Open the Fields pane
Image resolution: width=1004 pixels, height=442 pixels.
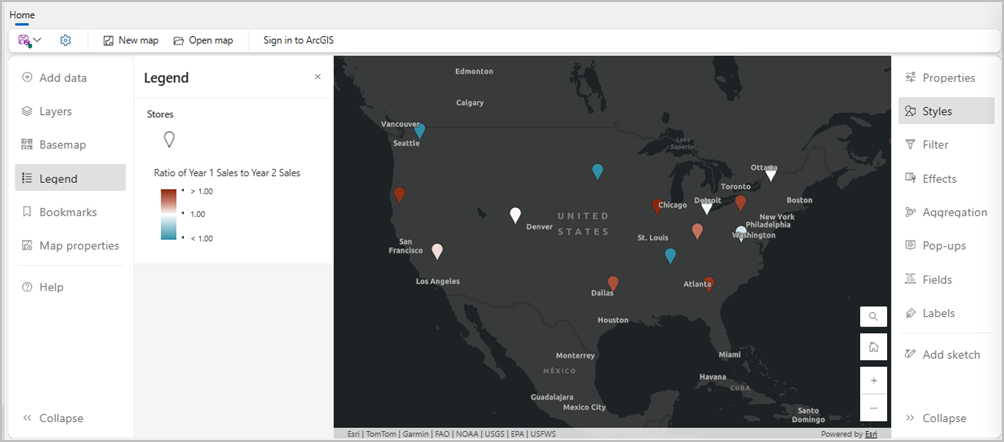coord(946,279)
